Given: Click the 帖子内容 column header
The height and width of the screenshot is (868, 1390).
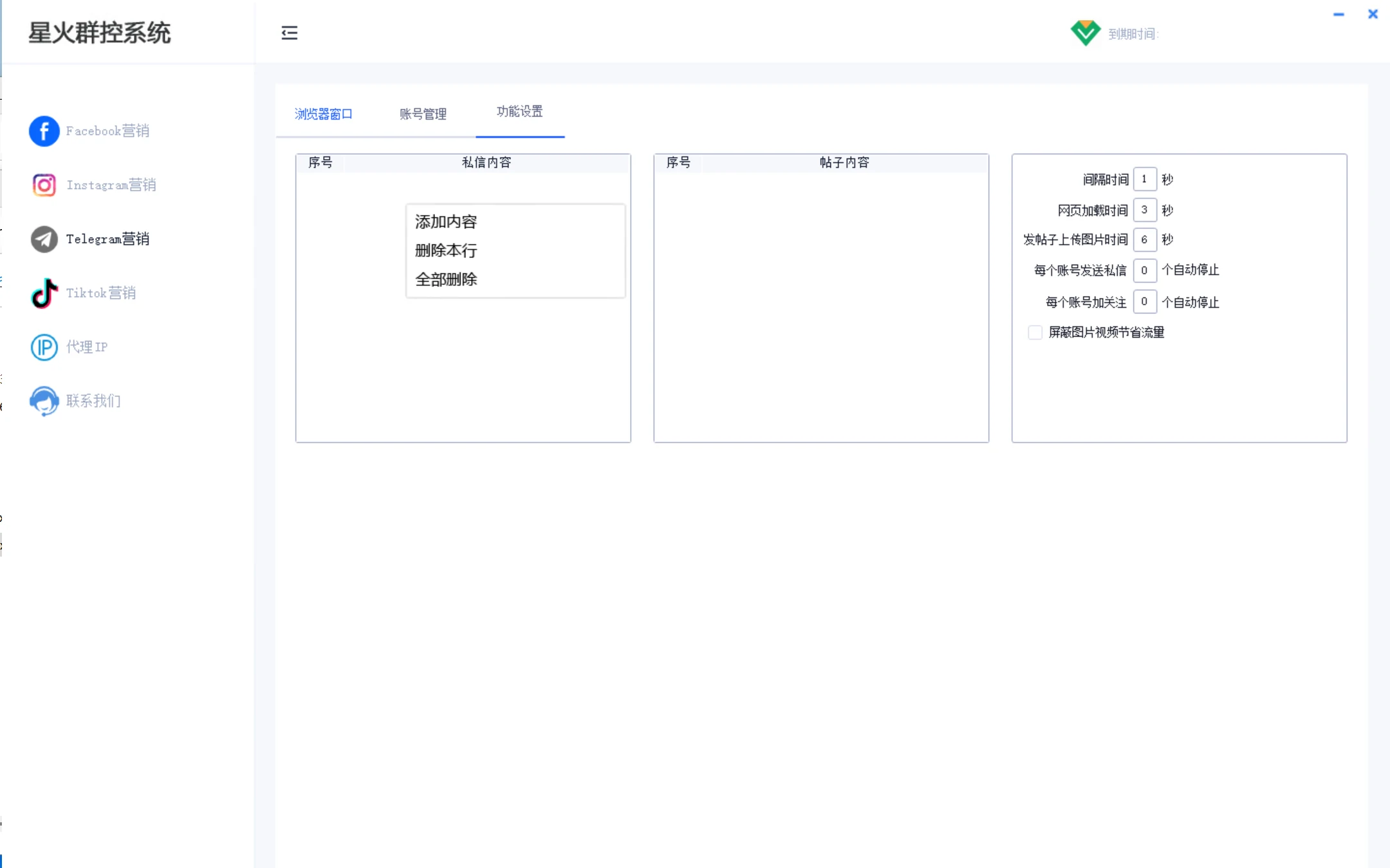Looking at the screenshot, I should pyautogui.click(x=844, y=163).
